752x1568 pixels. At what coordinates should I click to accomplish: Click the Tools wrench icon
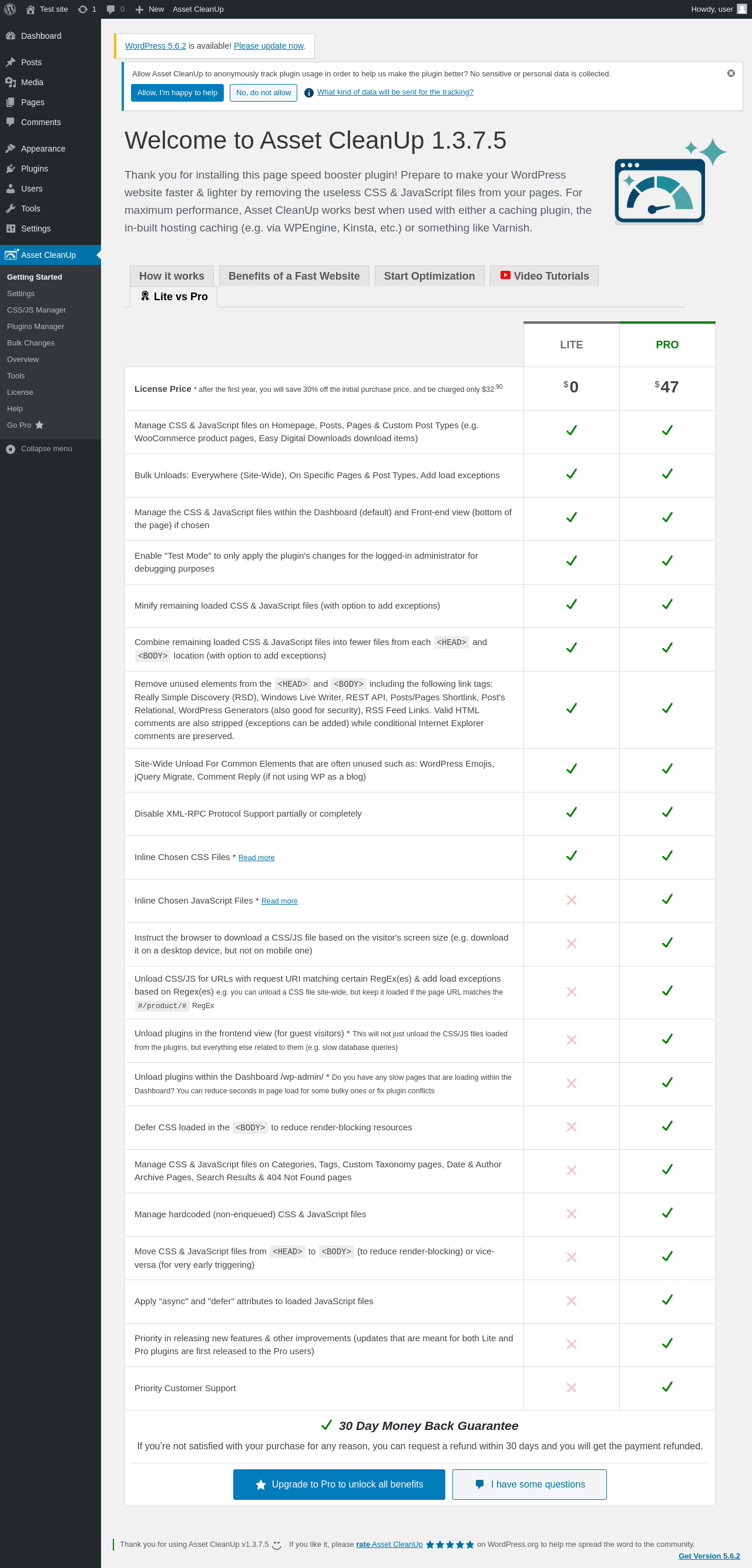[11, 209]
